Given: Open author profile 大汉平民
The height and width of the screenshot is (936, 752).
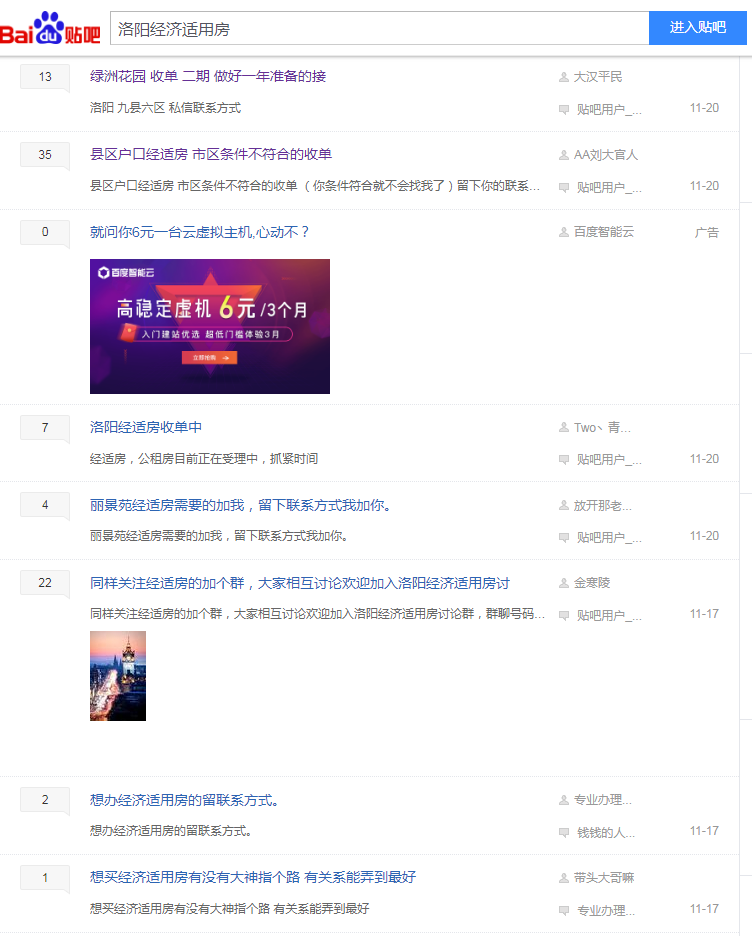Looking at the screenshot, I should coord(597,77).
